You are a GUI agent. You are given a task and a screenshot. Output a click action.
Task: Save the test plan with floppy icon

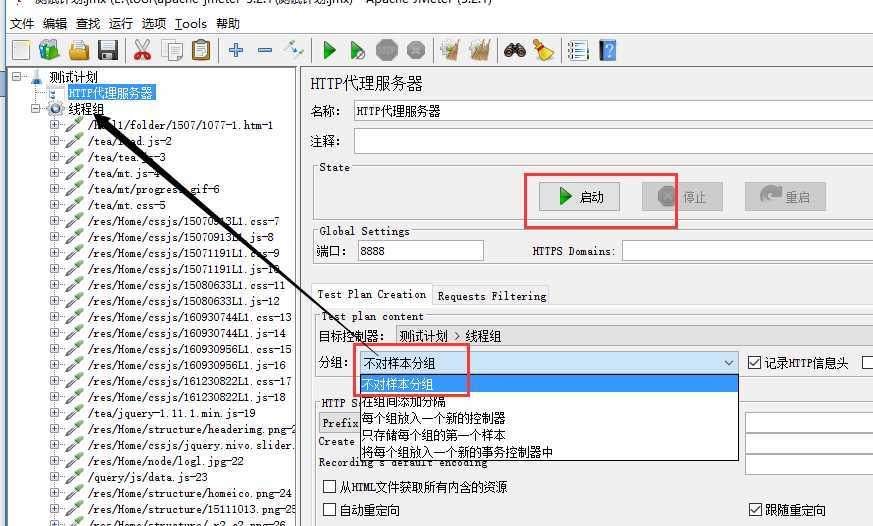pos(107,51)
